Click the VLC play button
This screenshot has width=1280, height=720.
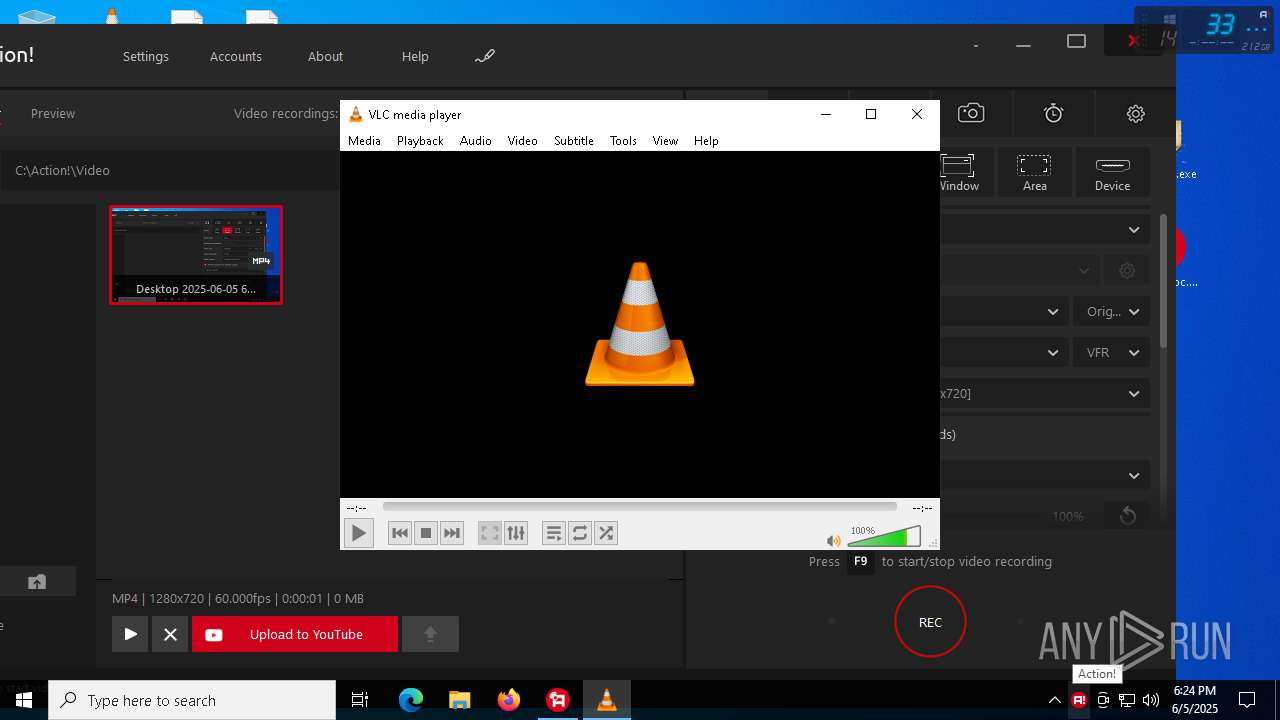[x=358, y=533]
